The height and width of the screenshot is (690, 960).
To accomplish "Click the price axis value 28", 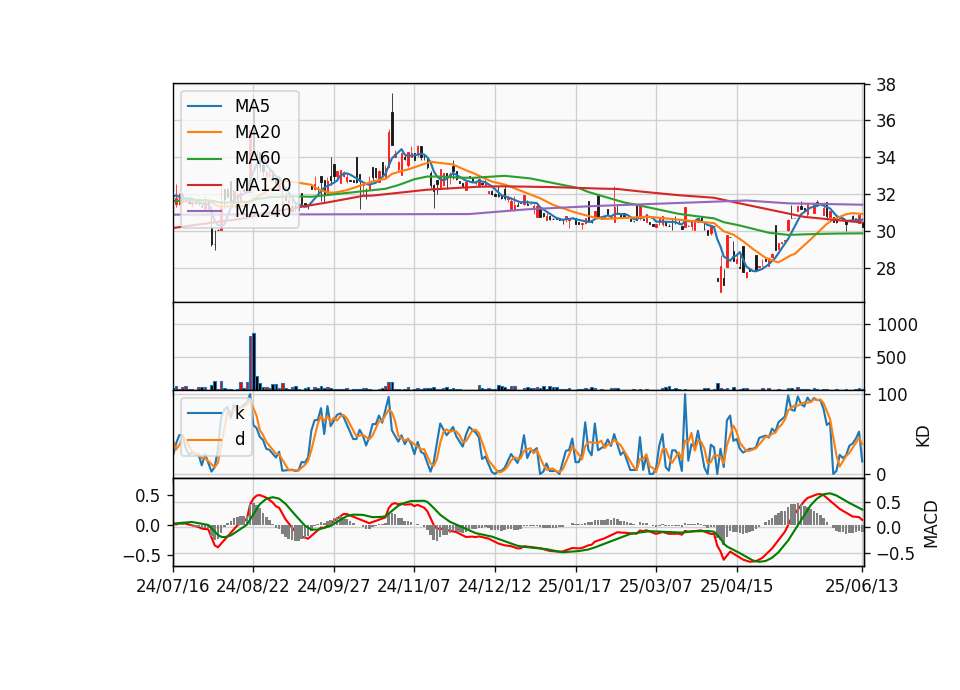I will (x=886, y=269).
